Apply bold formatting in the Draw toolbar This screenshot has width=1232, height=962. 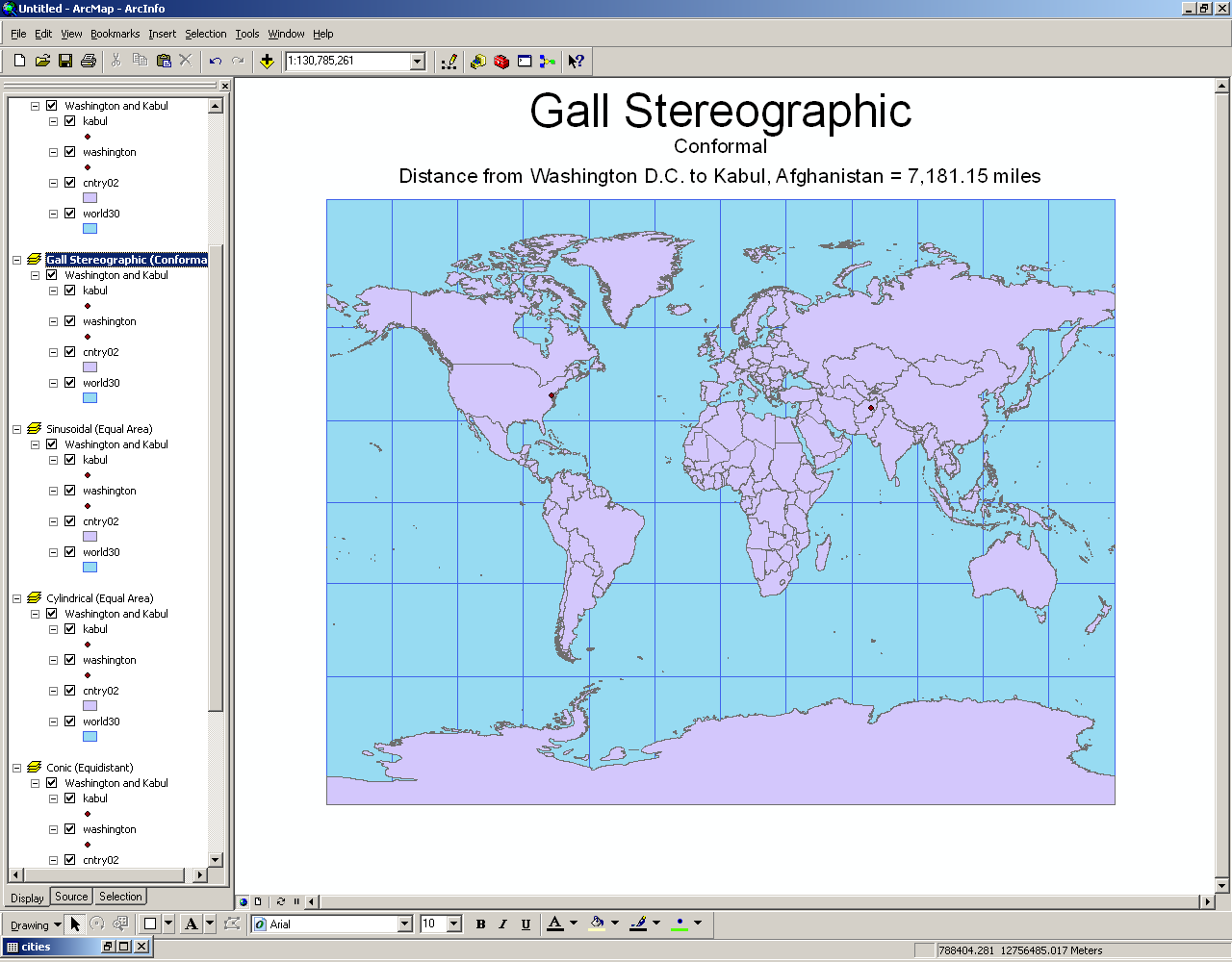pyautogui.click(x=480, y=924)
